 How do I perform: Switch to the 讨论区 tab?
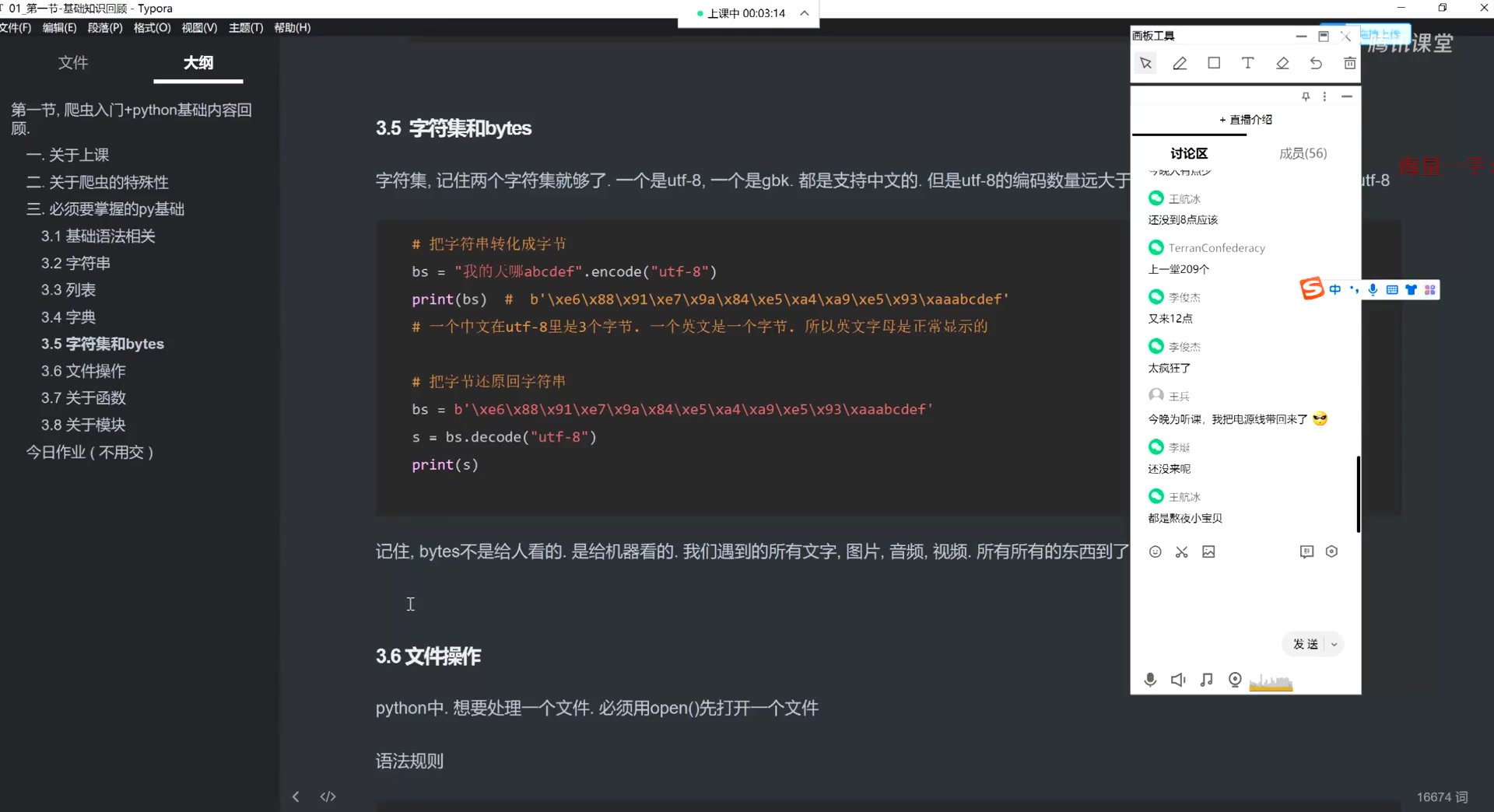[1189, 153]
